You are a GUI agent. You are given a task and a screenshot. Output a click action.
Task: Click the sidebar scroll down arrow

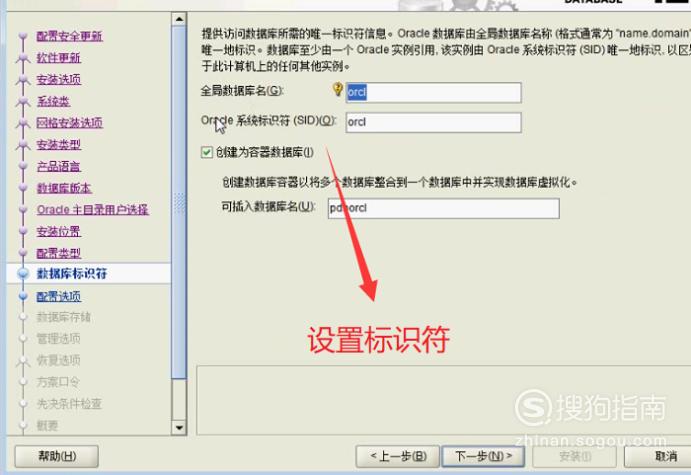179,427
